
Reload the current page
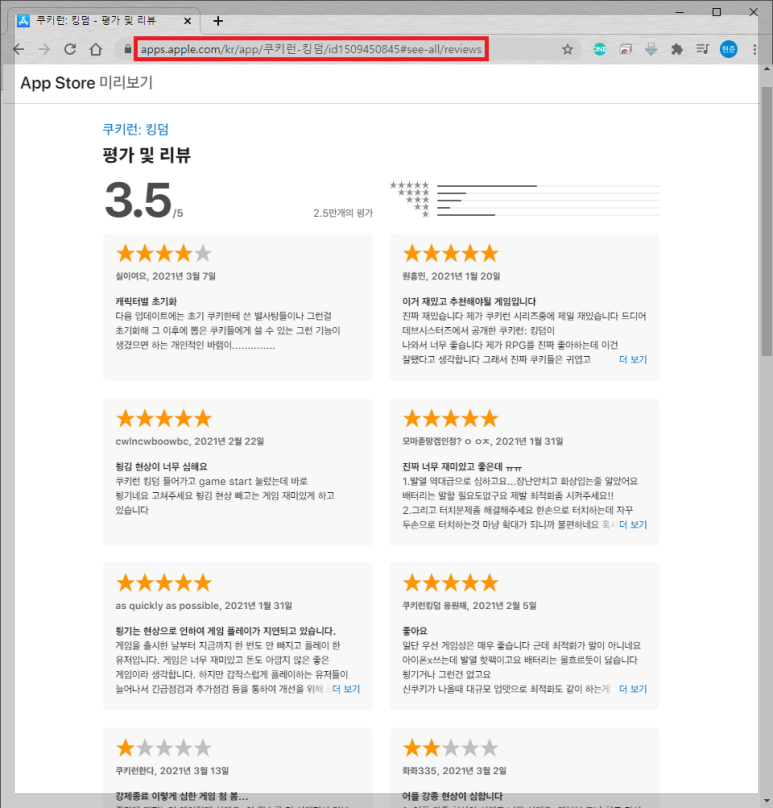pos(70,49)
